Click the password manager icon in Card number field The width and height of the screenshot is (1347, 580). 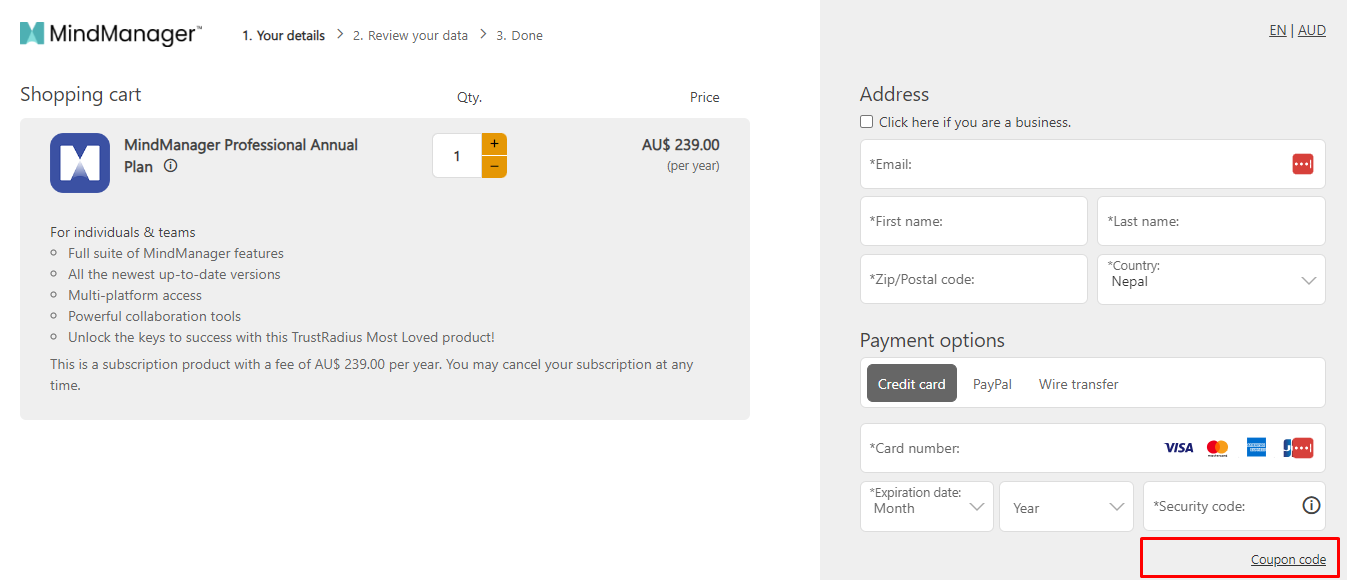coord(1302,448)
